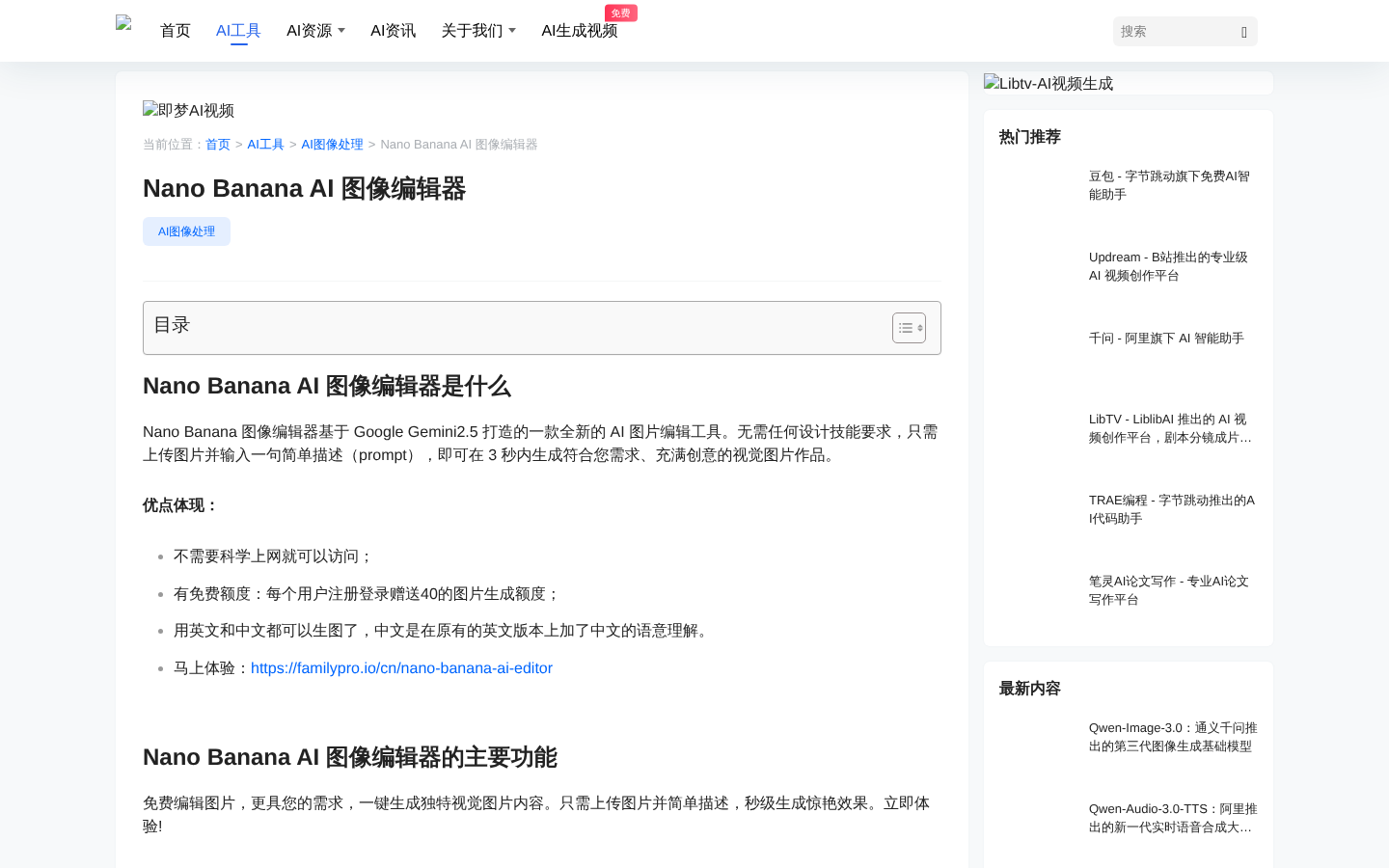Click the Libtv-AI视频生成 banner image
Image resolution: width=1389 pixels, height=868 pixels.
point(1049,83)
